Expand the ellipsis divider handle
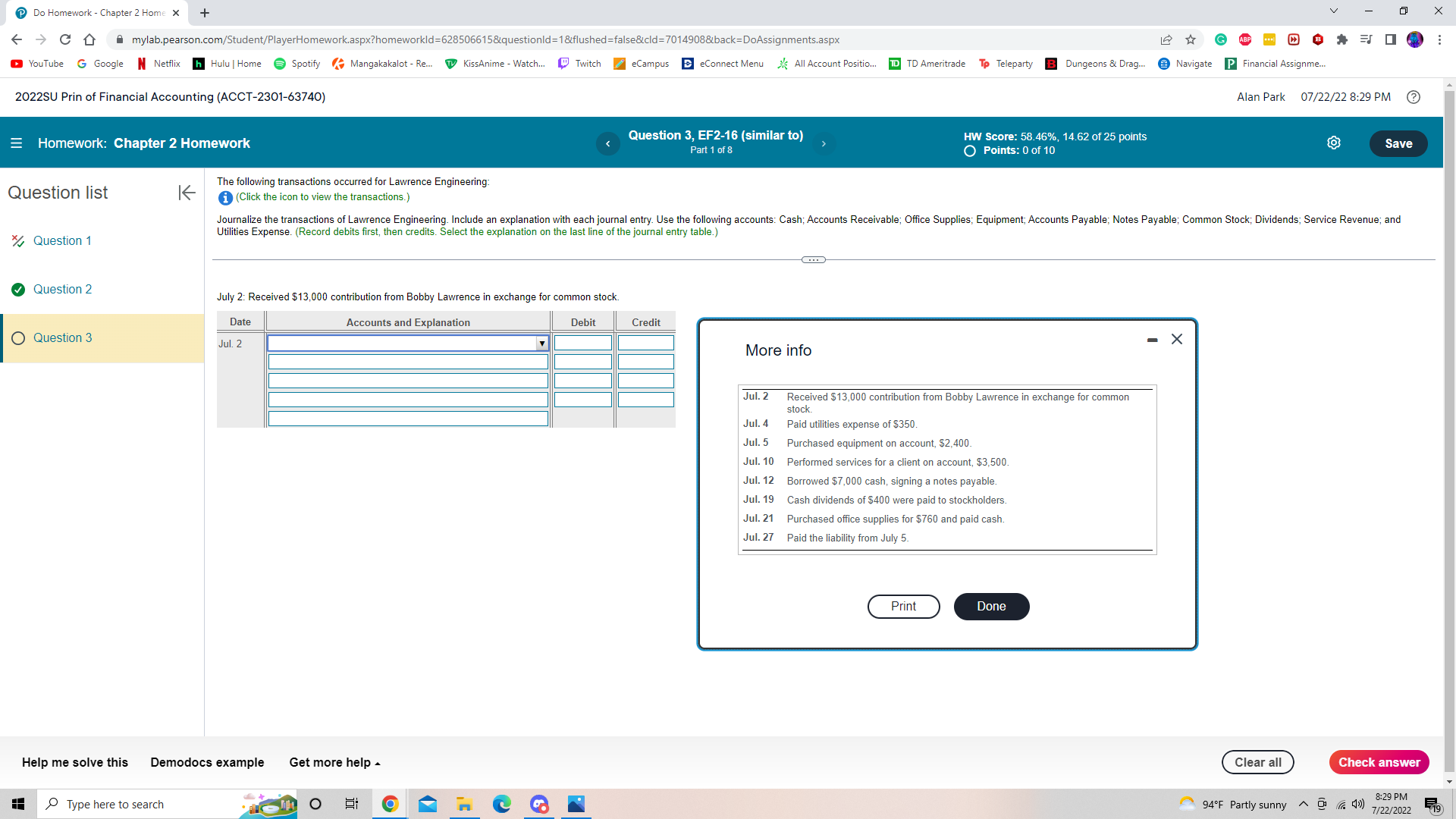This screenshot has height=819, width=1456. coord(813,260)
